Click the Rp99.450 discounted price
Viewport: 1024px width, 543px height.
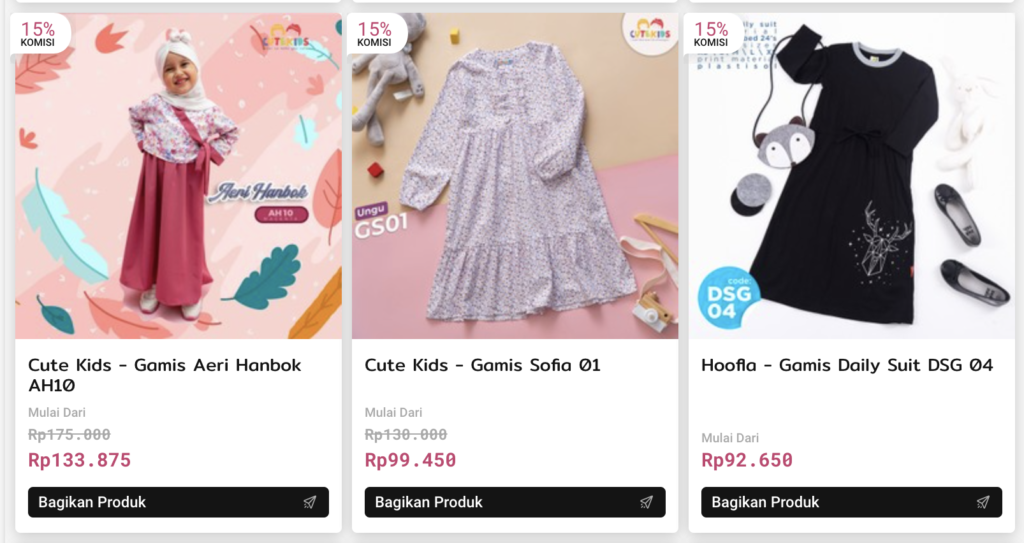[x=410, y=460]
